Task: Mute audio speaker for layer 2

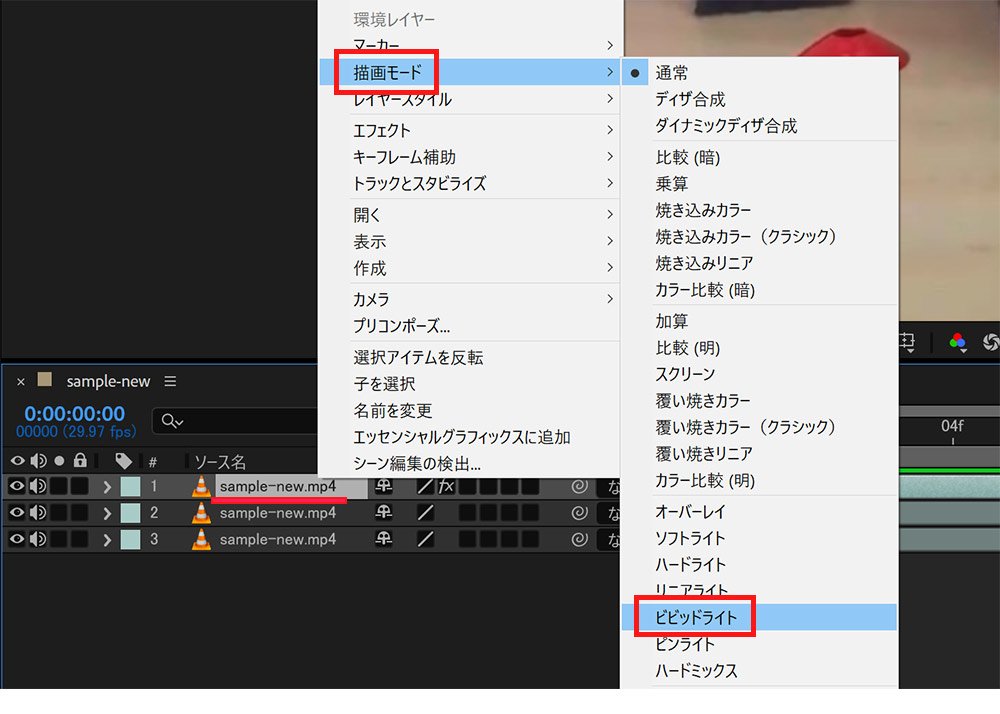Action: 38,513
